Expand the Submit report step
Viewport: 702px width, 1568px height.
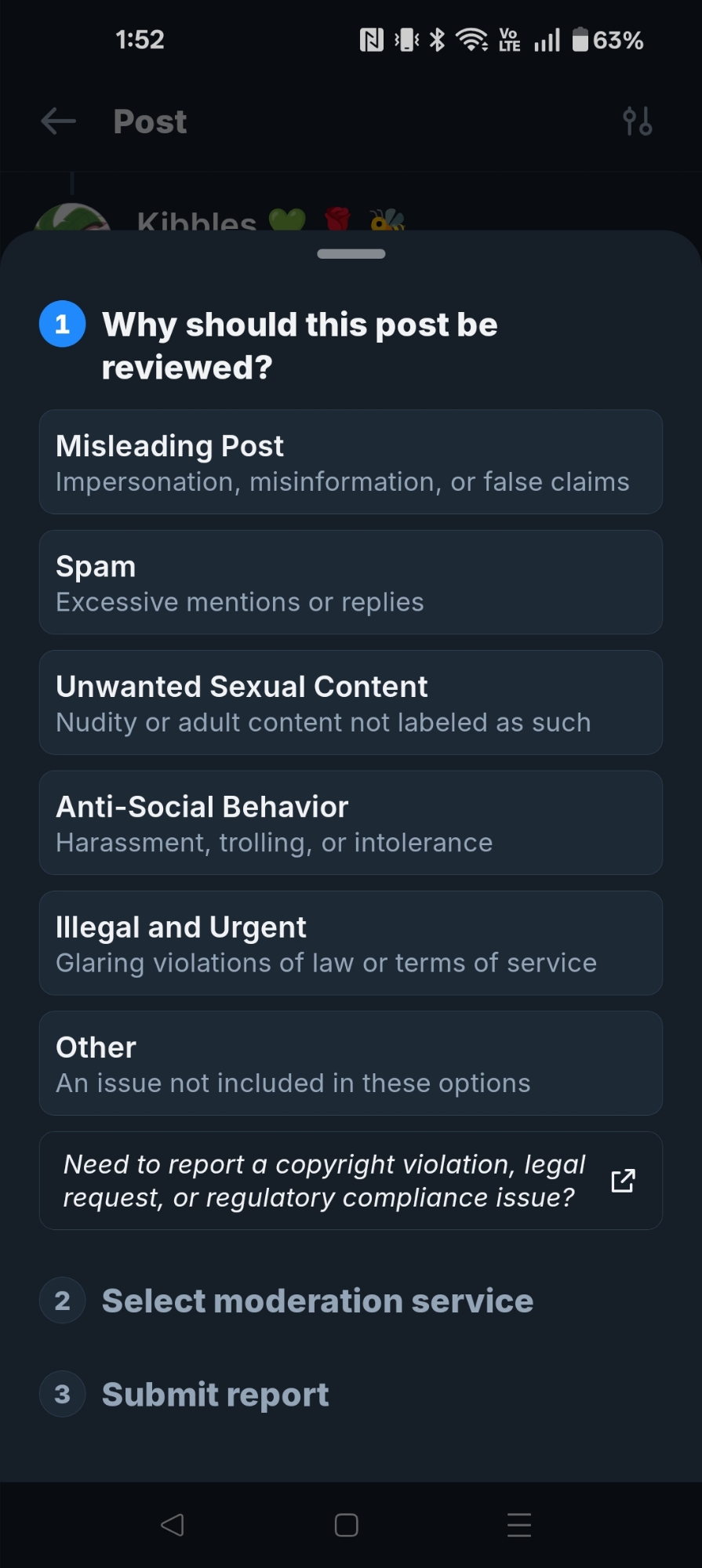click(216, 1394)
